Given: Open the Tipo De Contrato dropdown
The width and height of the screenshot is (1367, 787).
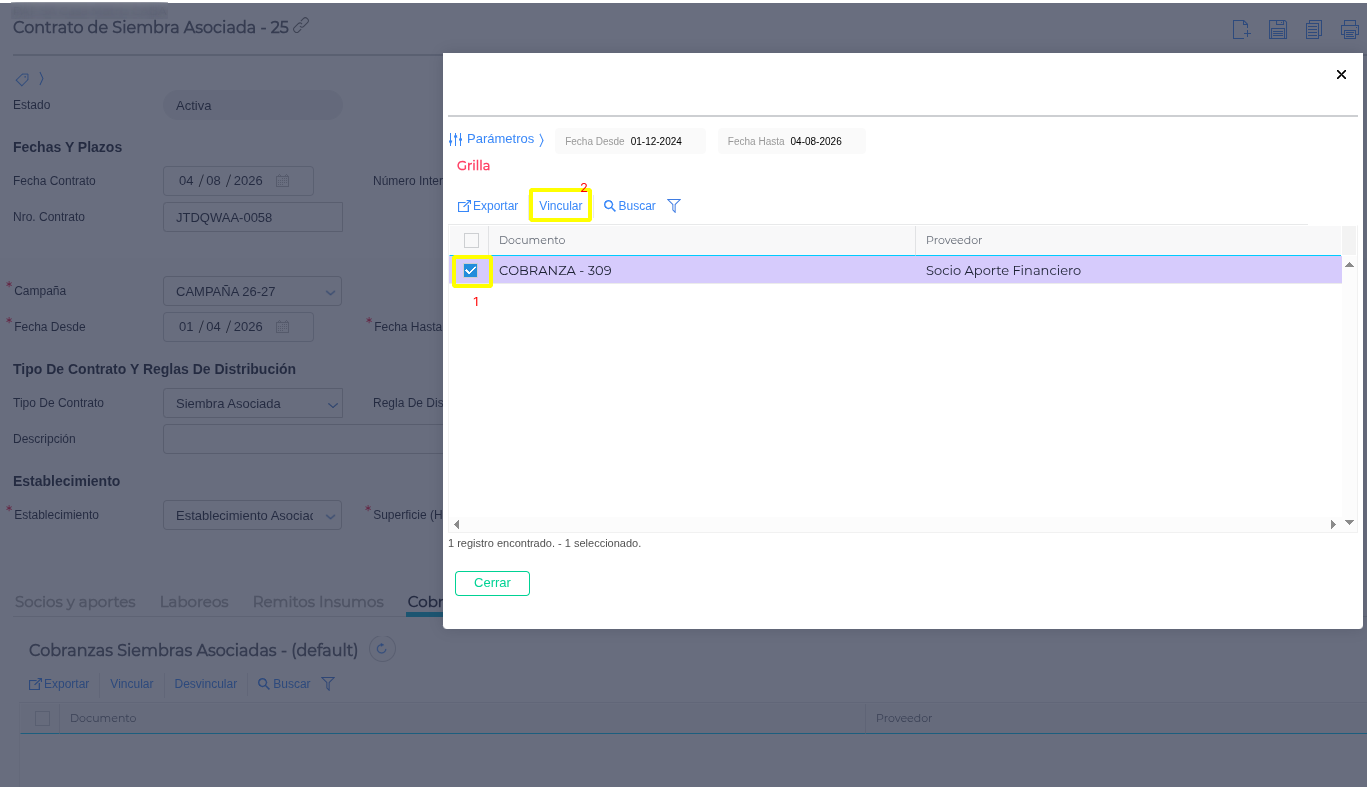Looking at the screenshot, I should (x=252, y=403).
